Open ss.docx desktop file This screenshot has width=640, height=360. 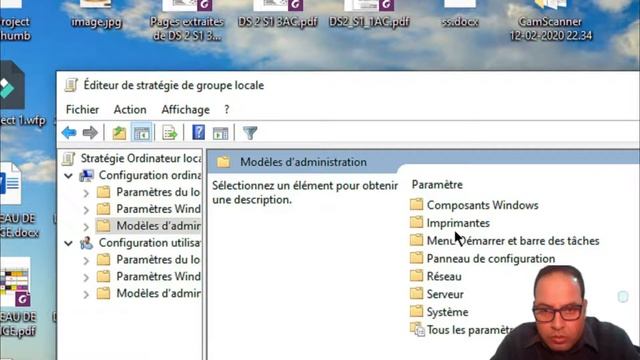460,14
